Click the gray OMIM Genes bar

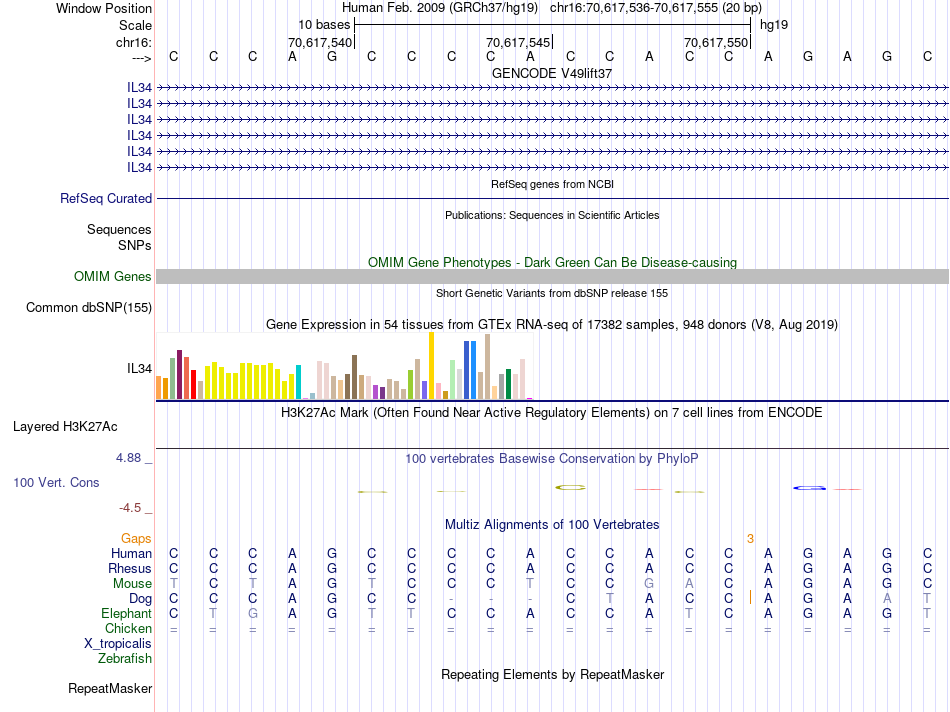552,276
